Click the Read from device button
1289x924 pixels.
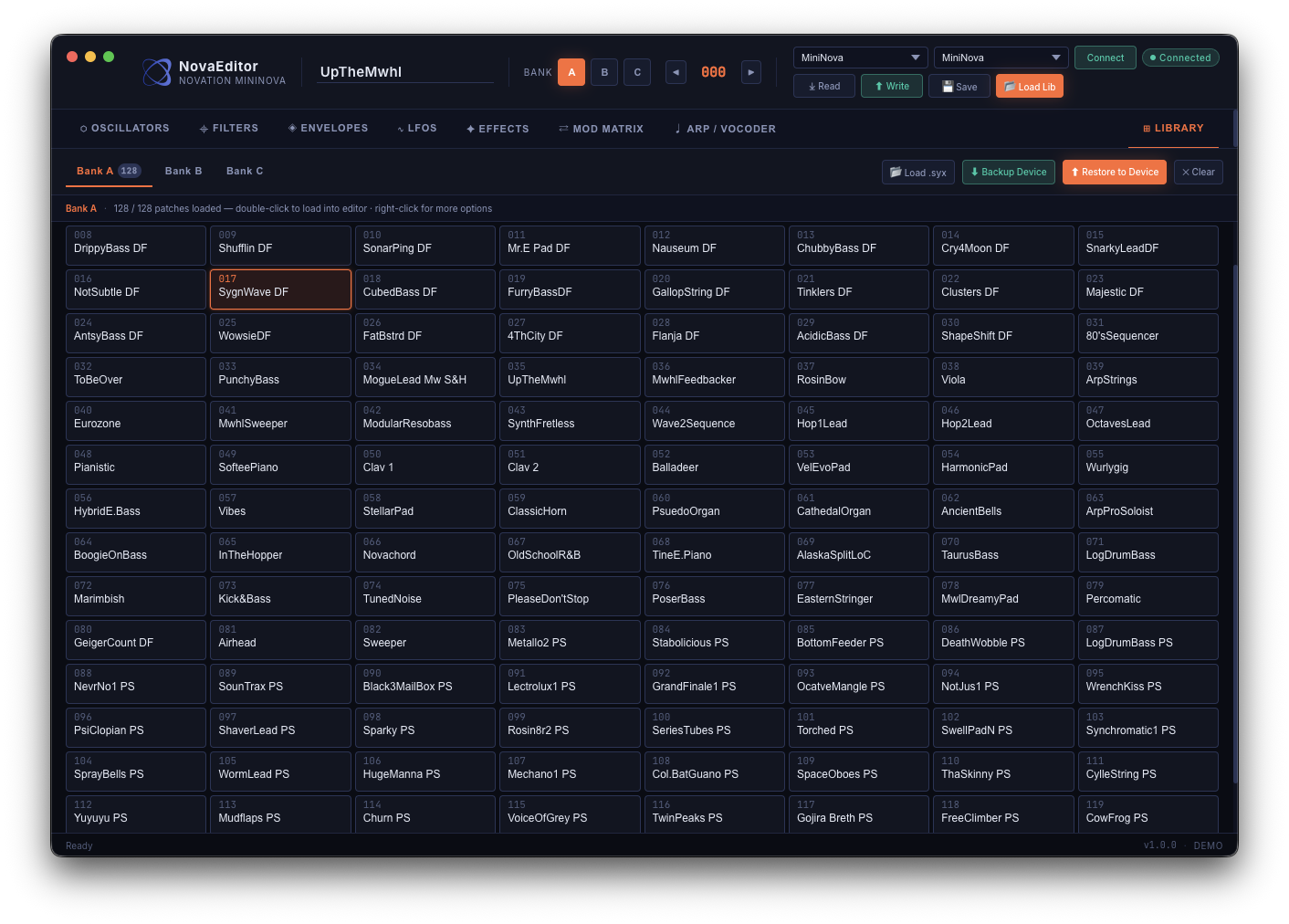pyautogui.click(x=824, y=87)
